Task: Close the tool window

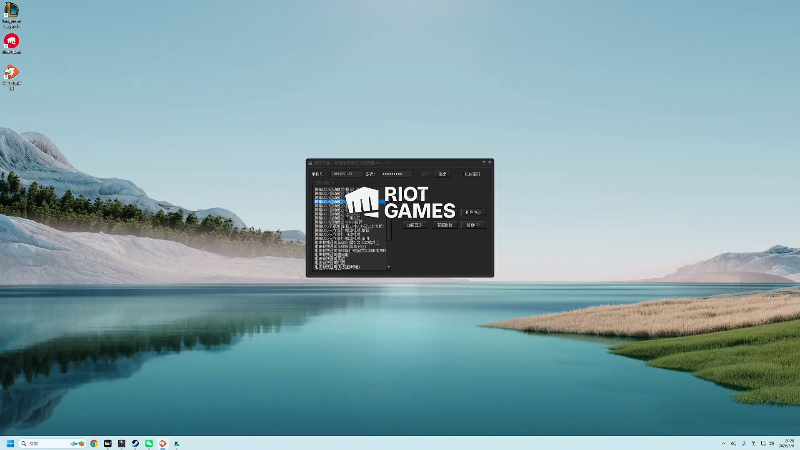Action: point(490,163)
